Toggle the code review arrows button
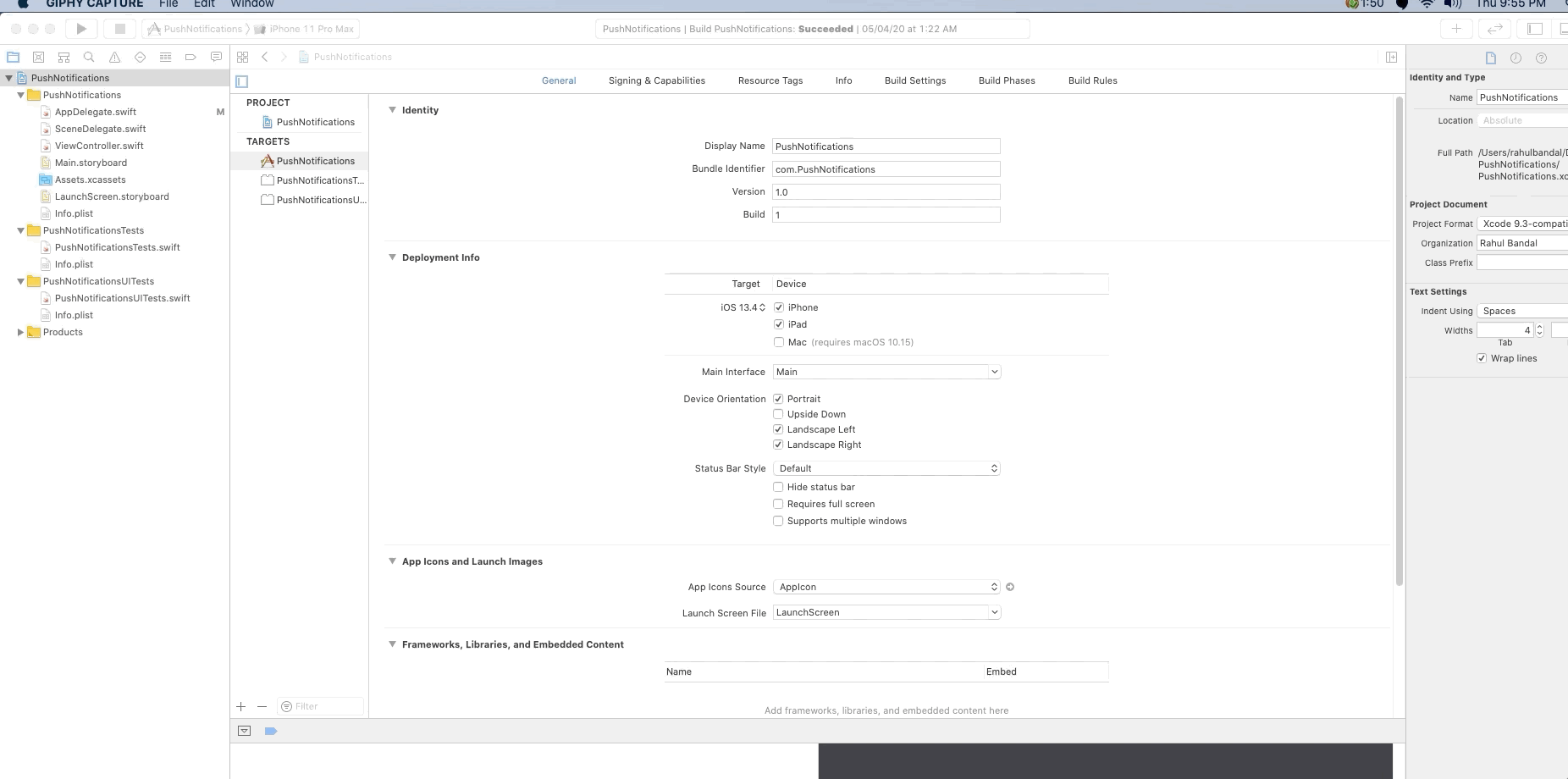The height and width of the screenshot is (779, 1568). pyautogui.click(x=1495, y=29)
